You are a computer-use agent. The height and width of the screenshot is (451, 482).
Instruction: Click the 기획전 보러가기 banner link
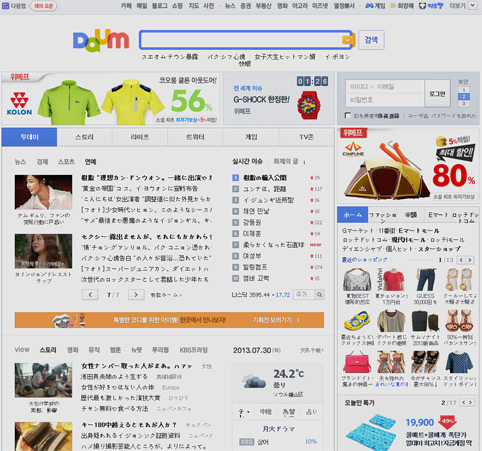tap(276, 320)
